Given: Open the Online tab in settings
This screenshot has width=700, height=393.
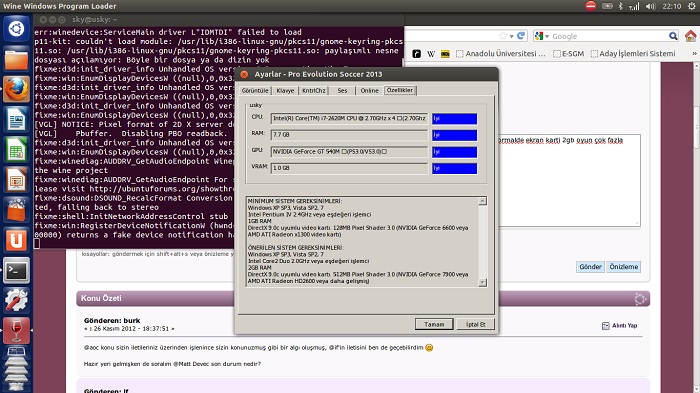Looking at the screenshot, I should pos(369,90).
